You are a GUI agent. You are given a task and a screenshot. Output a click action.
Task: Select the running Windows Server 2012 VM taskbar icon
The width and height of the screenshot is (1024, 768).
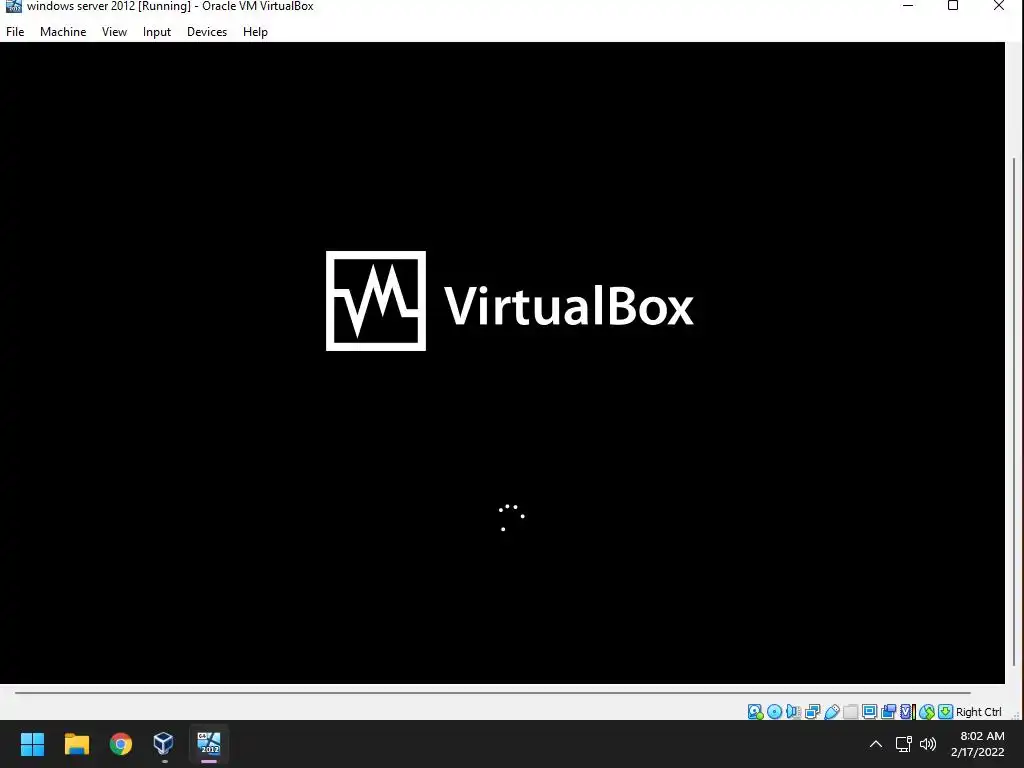pyautogui.click(x=209, y=744)
